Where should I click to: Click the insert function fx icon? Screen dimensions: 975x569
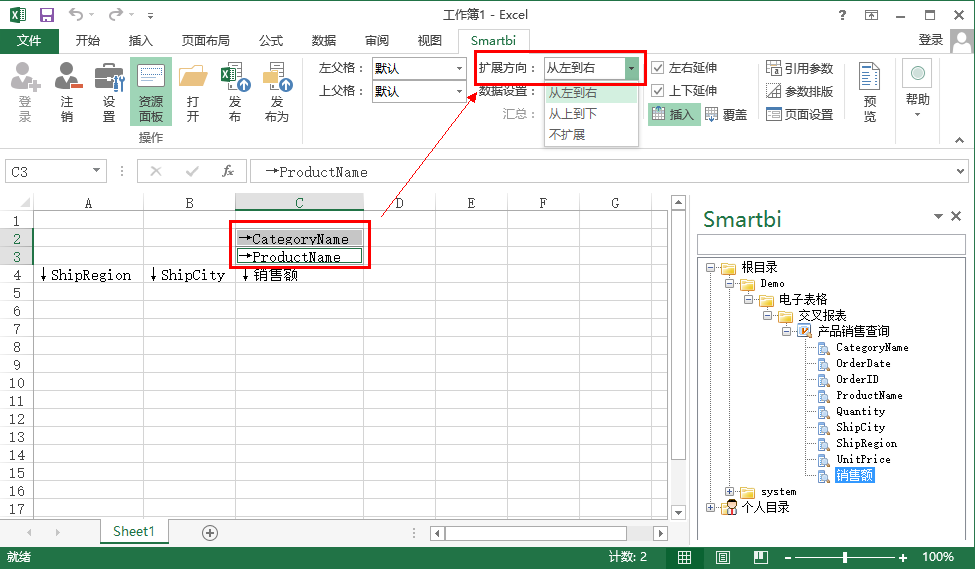tap(228, 171)
